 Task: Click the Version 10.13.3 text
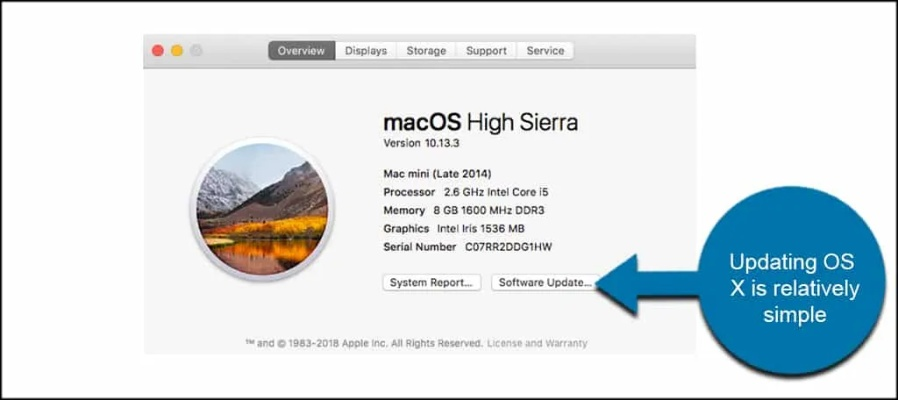421,144
